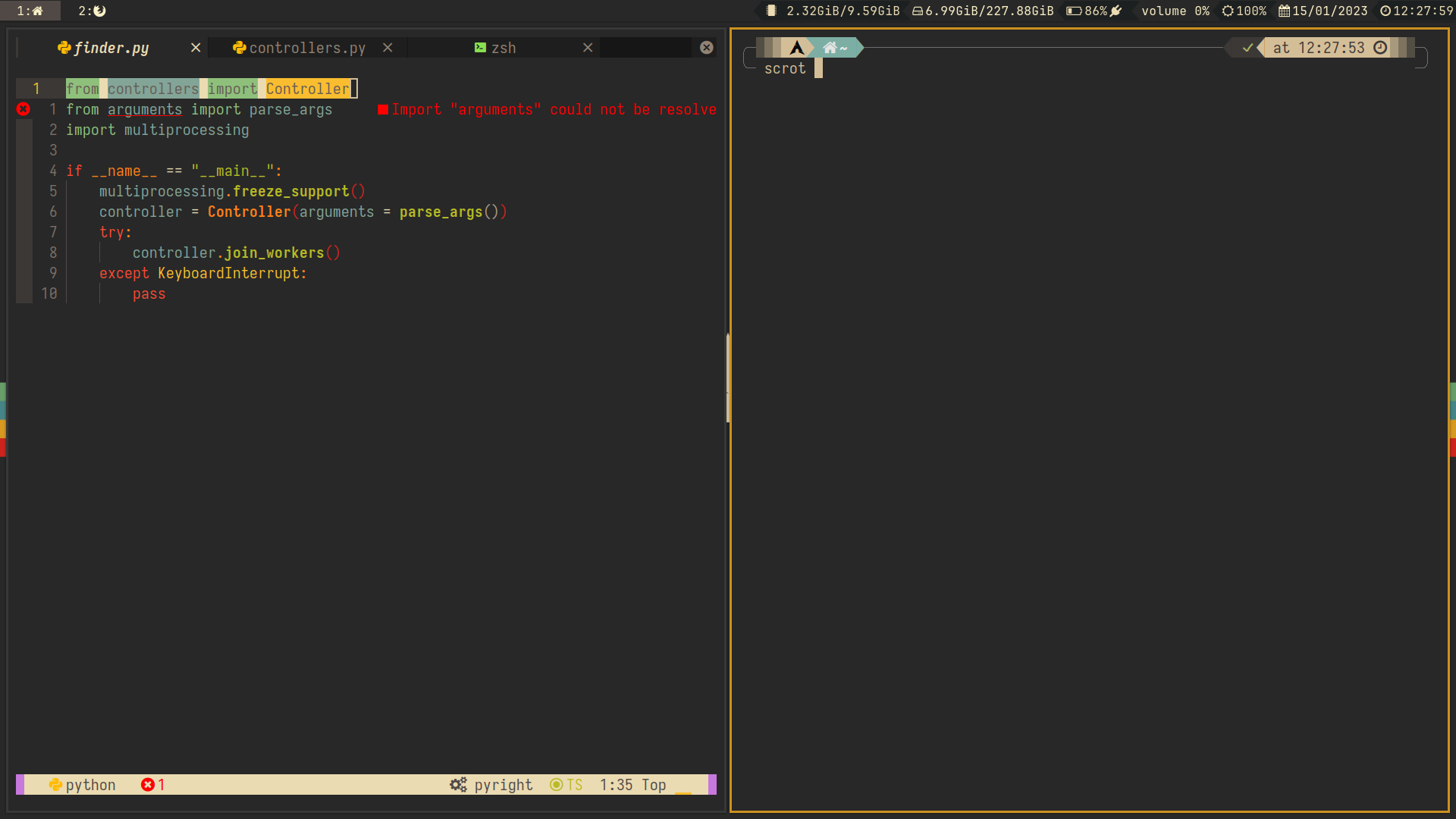The height and width of the screenshot is (819, 1456).
Task: Click the battery 86% indicator
Action: [1093, 11]
